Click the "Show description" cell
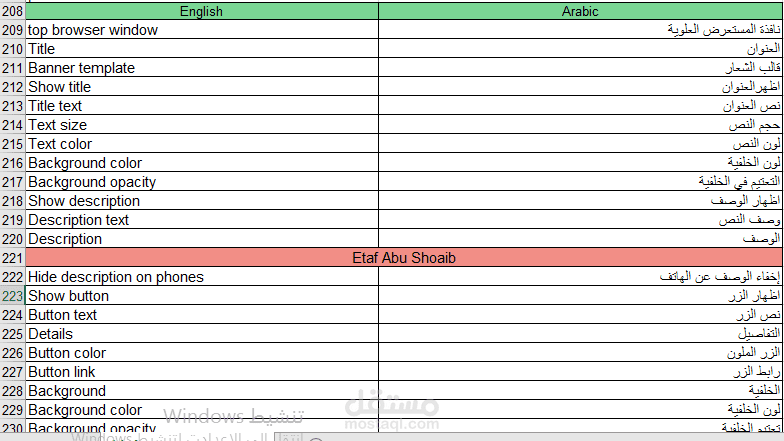Viewport: 784px width, 441px height. point(201,201)
